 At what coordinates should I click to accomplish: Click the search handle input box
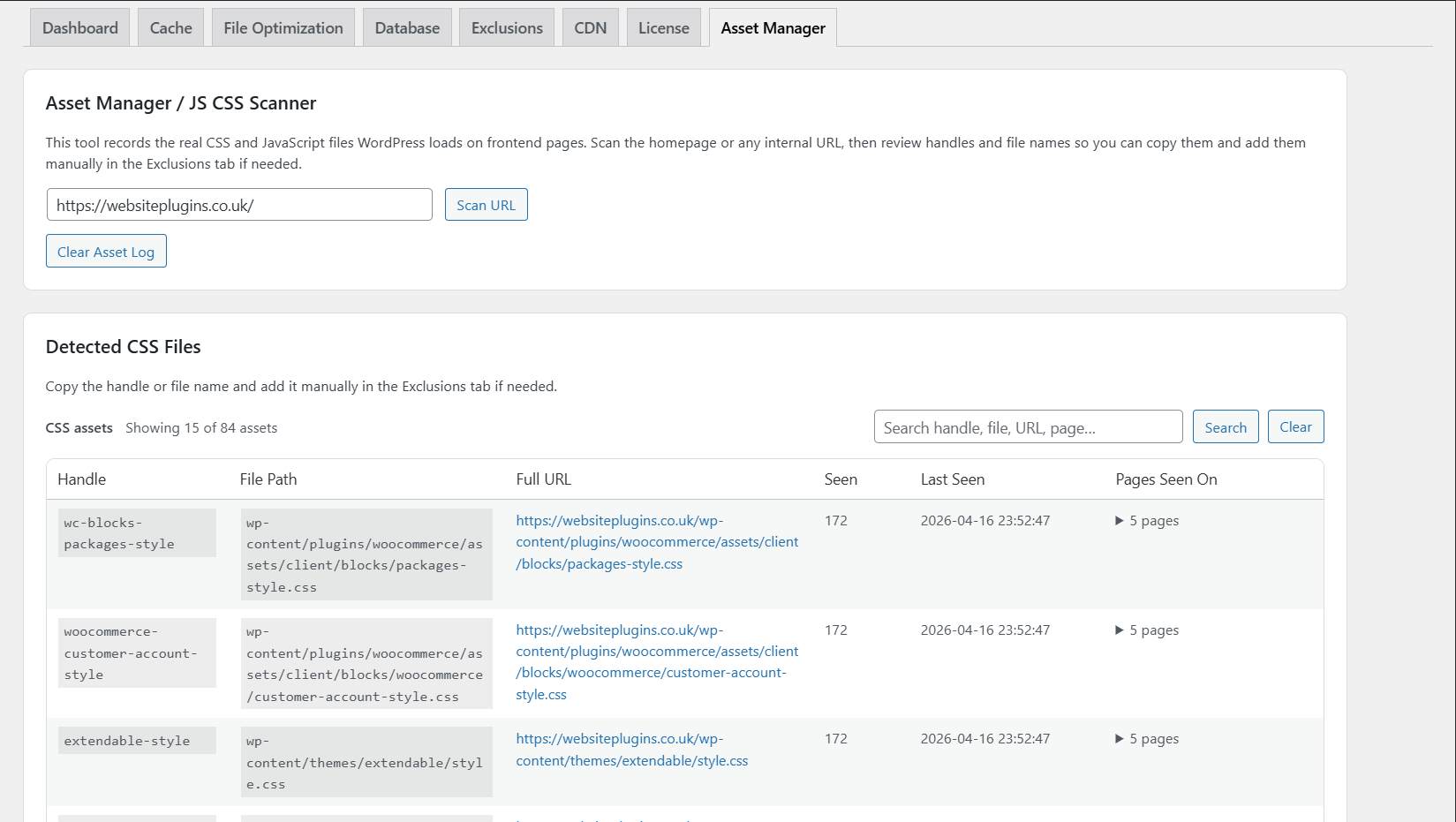pyautogui.click(x=1028, y=426)
